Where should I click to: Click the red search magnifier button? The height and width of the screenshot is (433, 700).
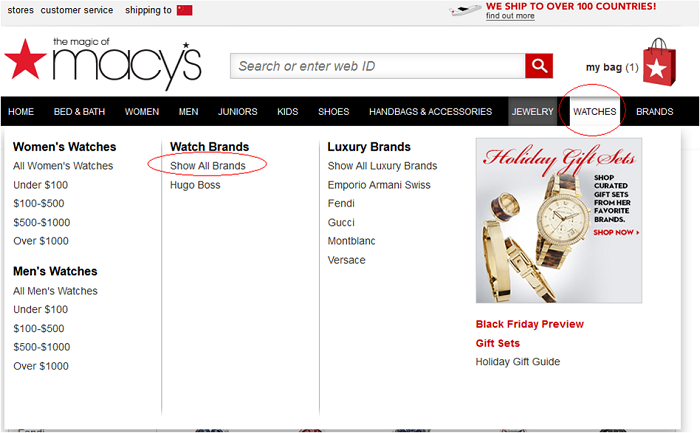tap(539, 66)
